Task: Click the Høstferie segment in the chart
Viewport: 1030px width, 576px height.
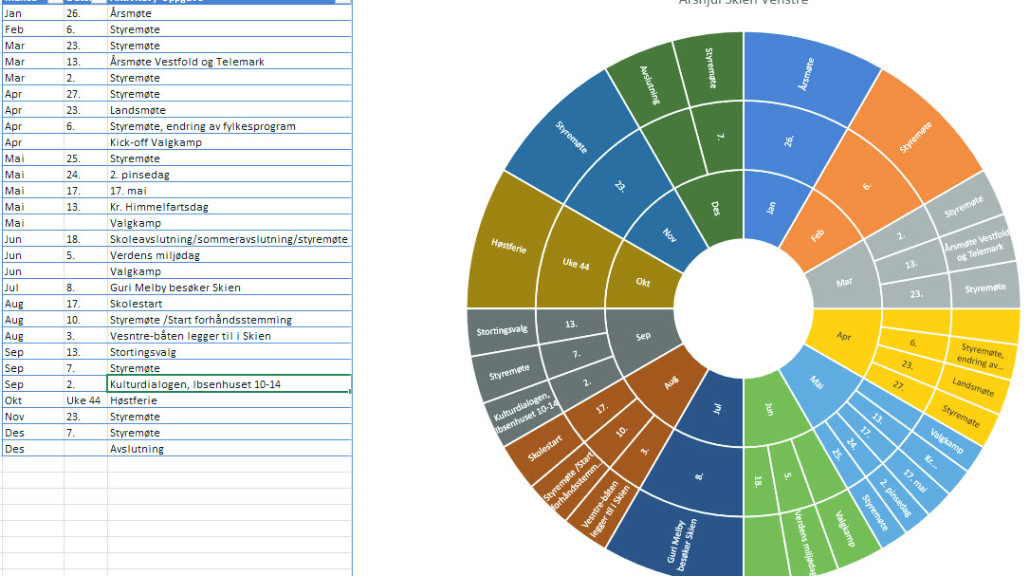Action: pos(508,246)
